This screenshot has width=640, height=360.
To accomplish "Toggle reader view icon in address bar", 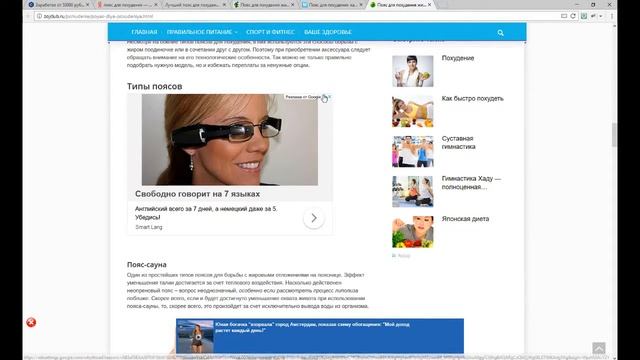I will (564, 16).
